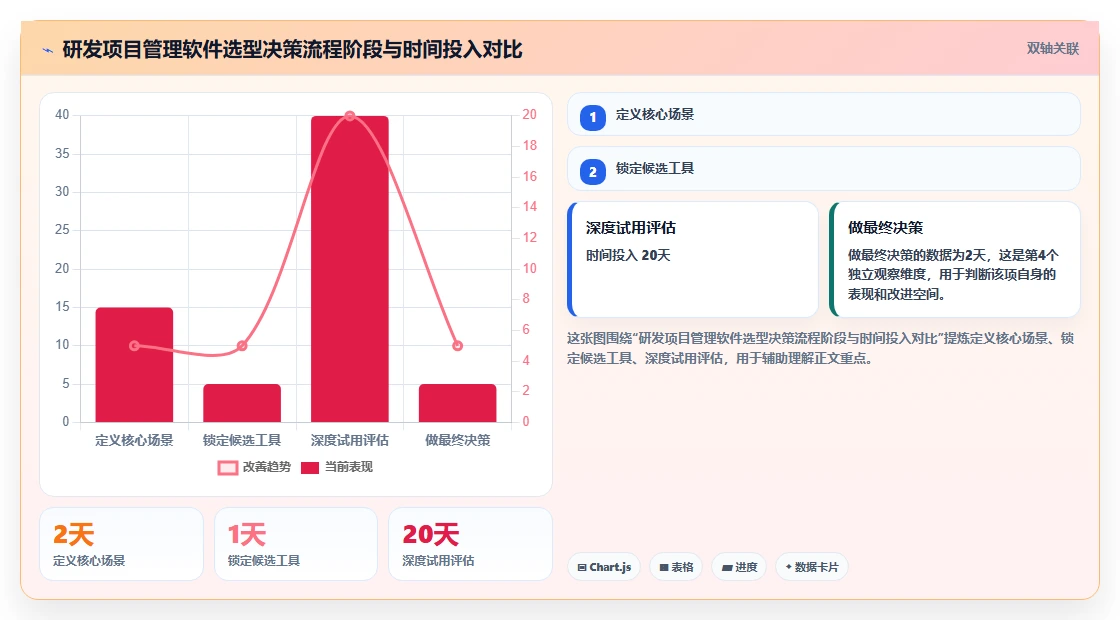Click the 时间投入 20天 text

(628, 255)
